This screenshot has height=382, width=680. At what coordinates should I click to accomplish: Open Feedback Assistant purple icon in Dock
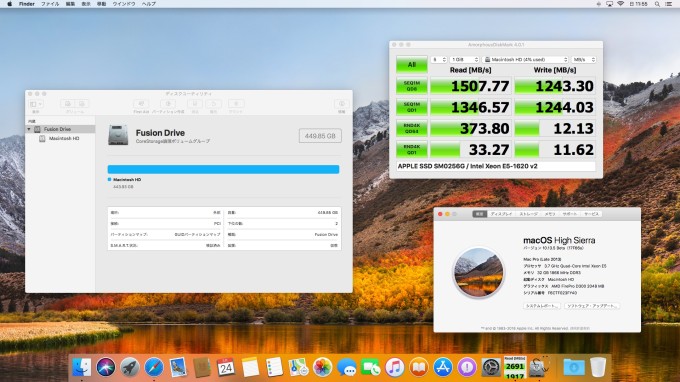[x=467, y=367]
